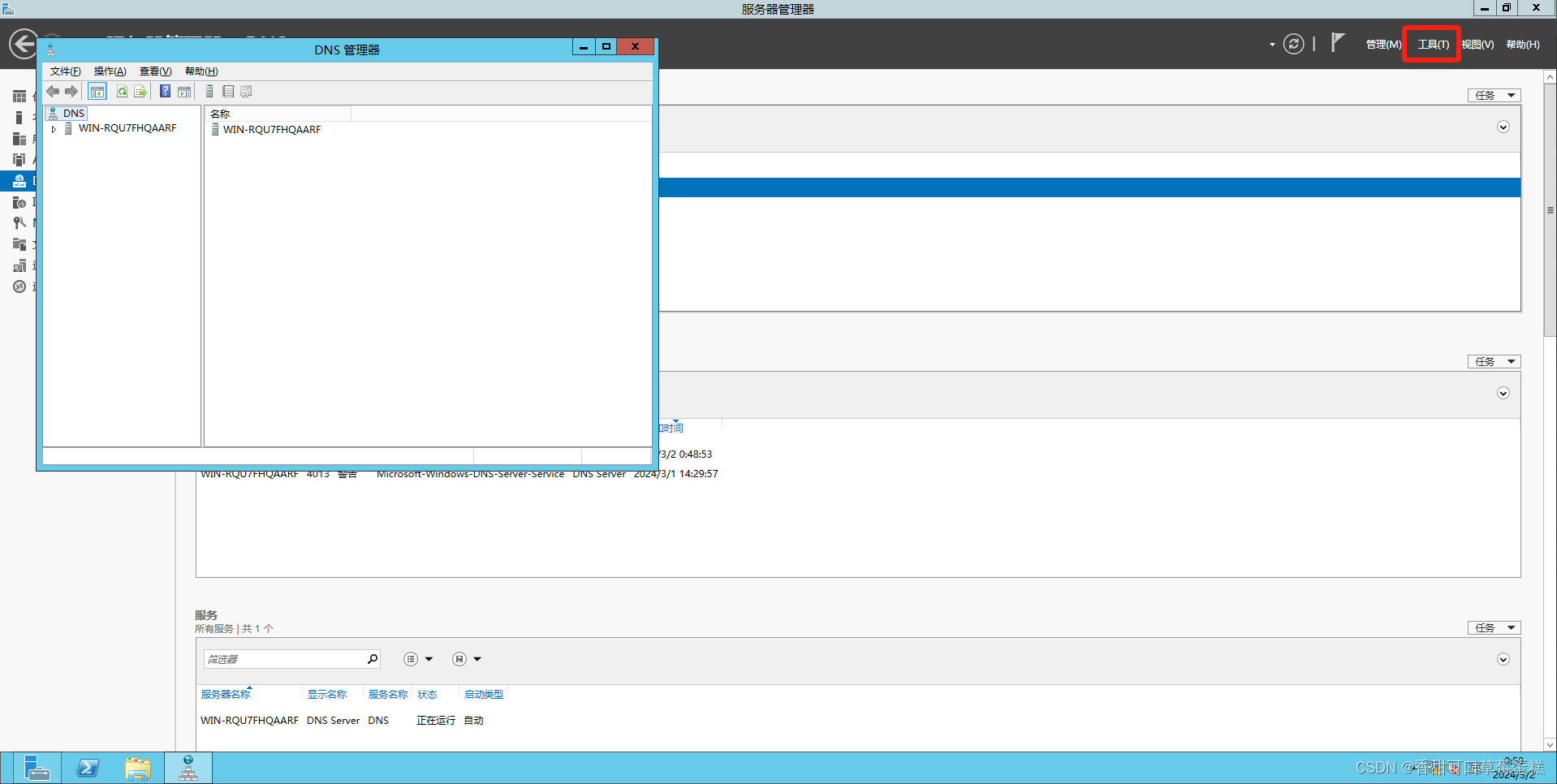Click the back arrow in Server Manager header
Viewport: 1557px width, 784px height.
tap(24, 44)
